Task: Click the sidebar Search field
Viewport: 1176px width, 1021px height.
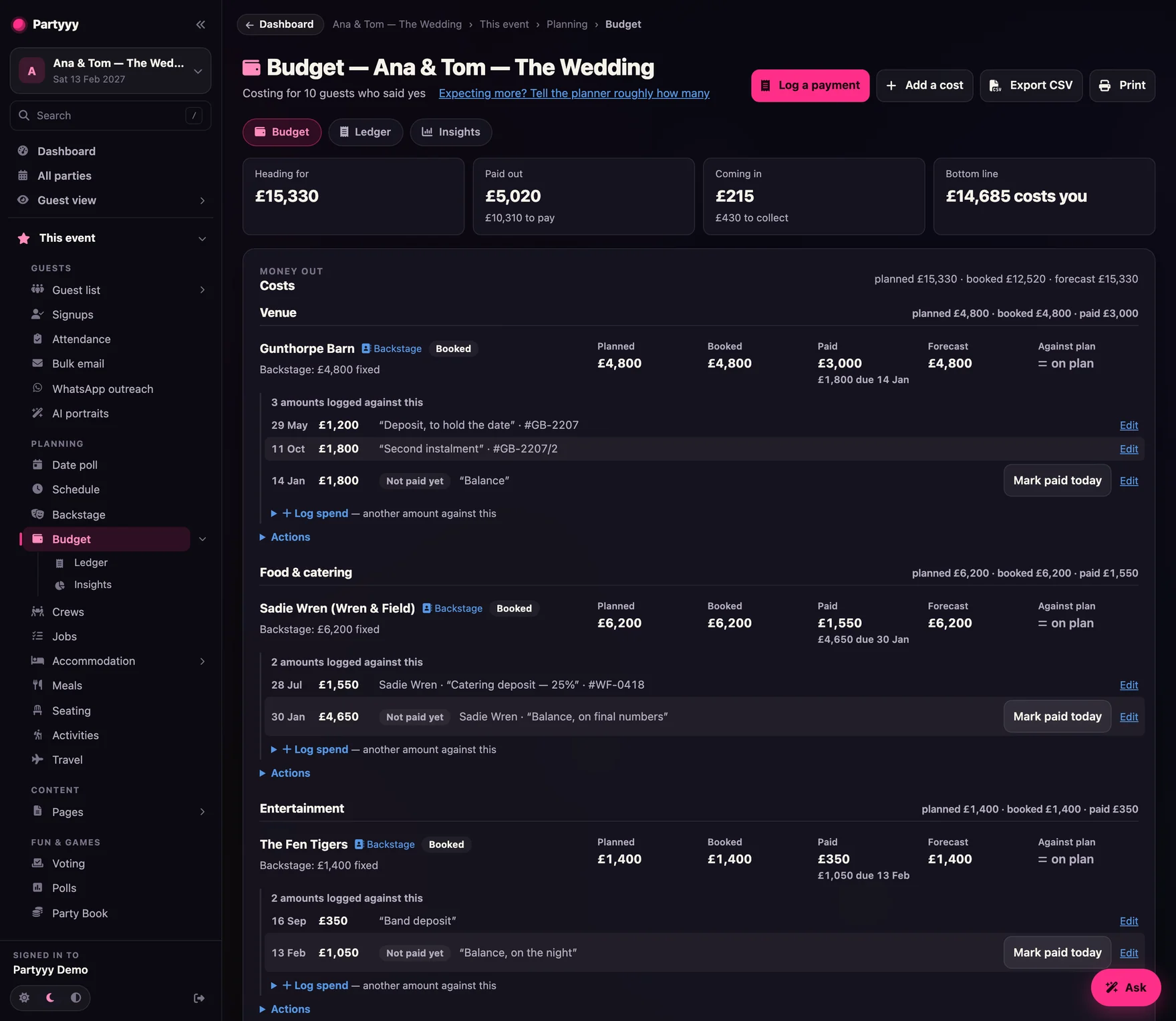Action: (x=110, y=116)
